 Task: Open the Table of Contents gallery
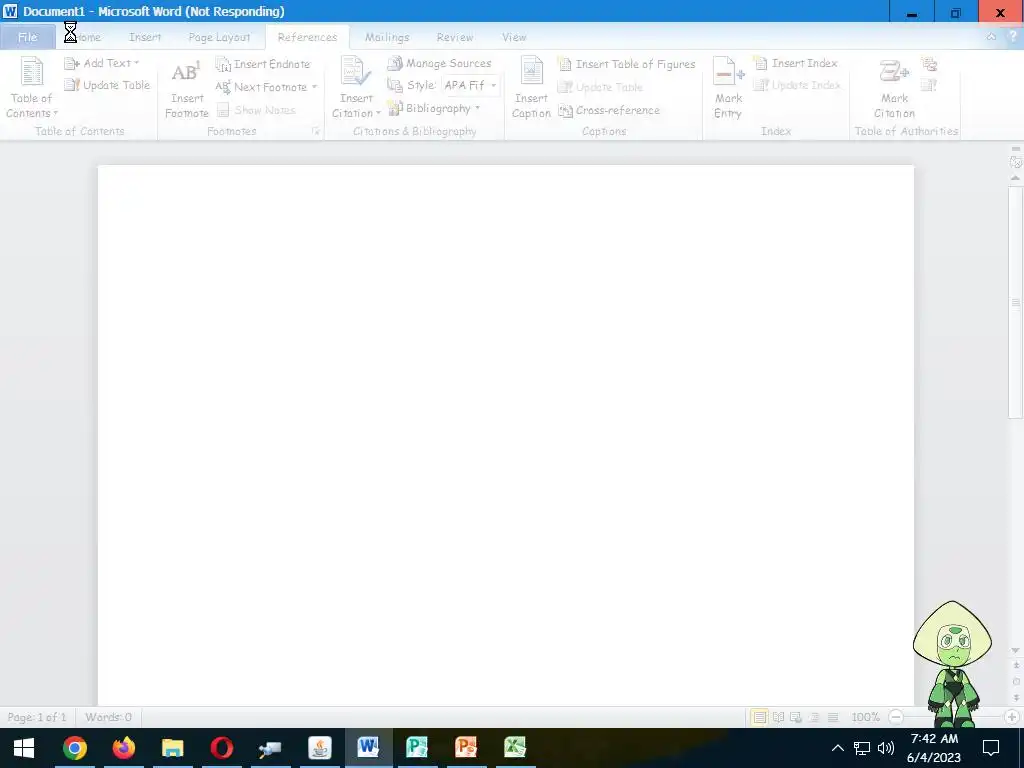[31, 88]
